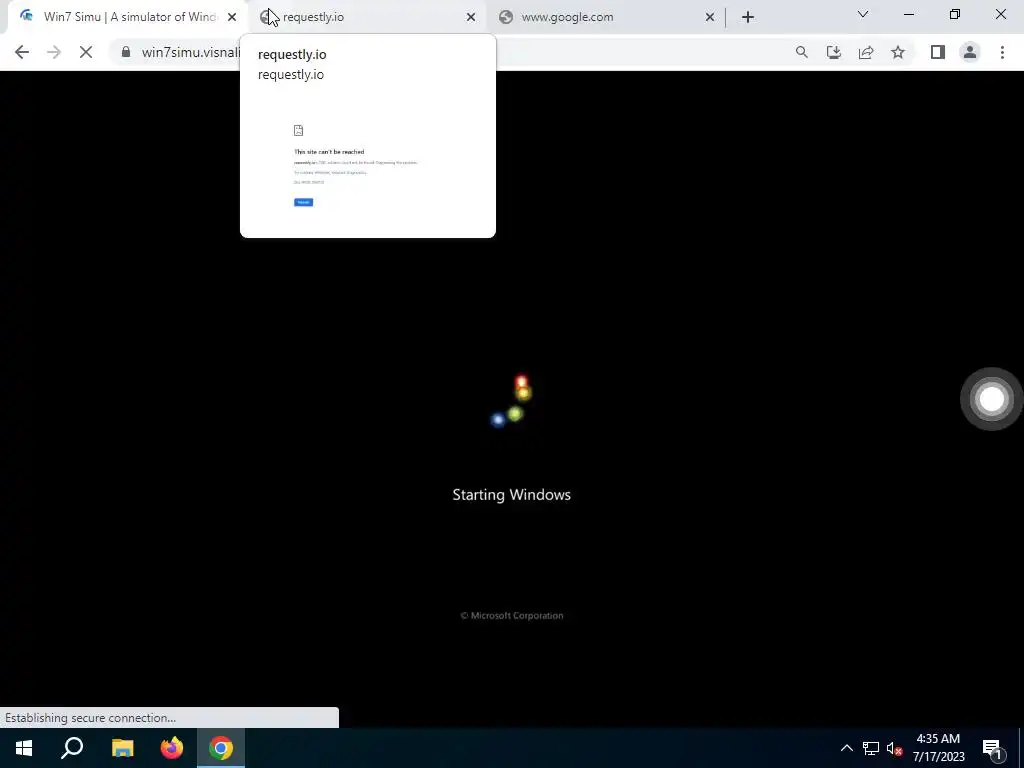The height and width of the screenshot is (768, 1024).
Task: Click the requestly.io tab preview thumbnail
Action: (368, 165)
